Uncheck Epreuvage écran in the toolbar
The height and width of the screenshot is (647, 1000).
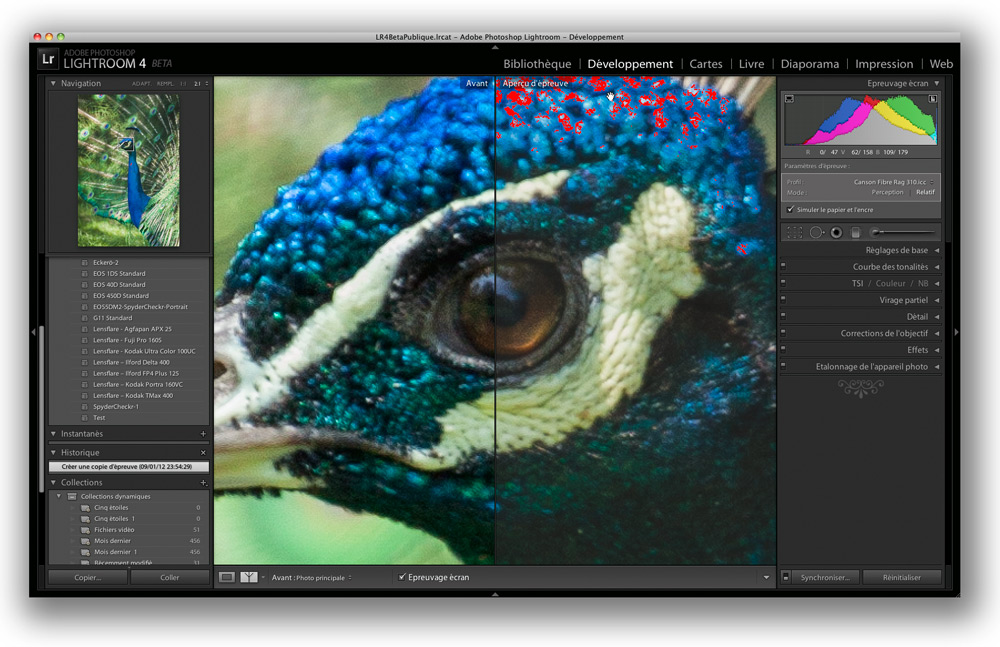(x=402, y=577)
